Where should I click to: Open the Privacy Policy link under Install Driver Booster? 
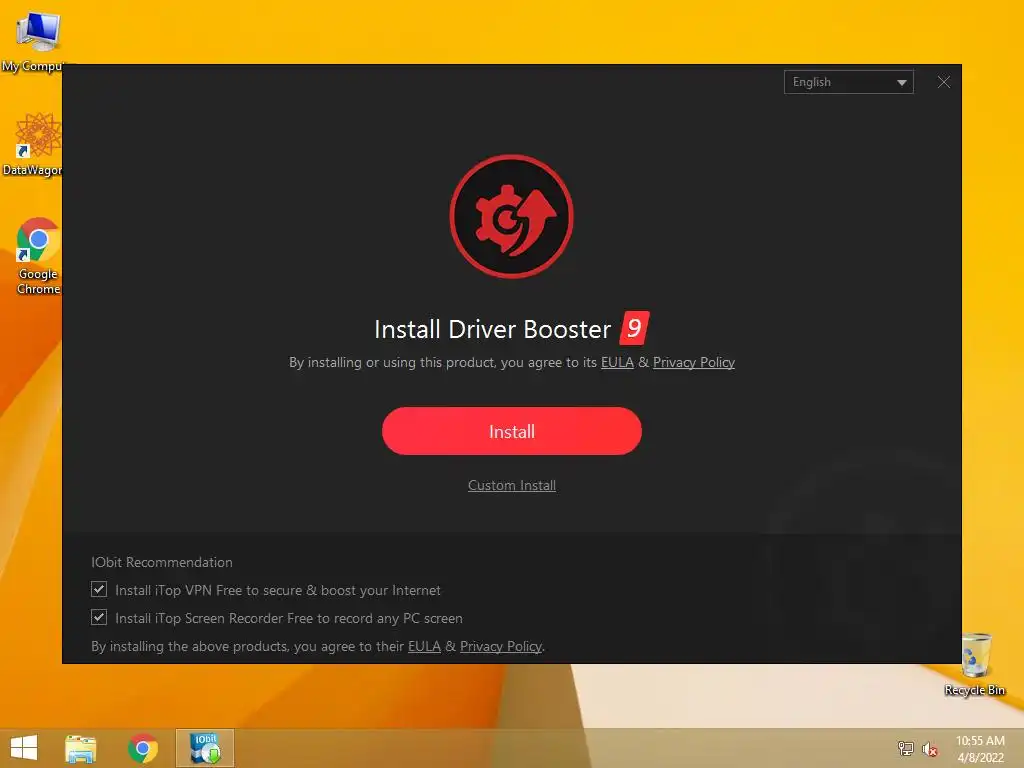coord(694,362)
